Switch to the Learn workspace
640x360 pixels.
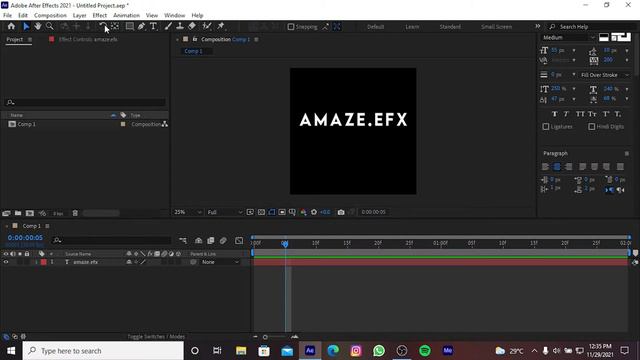(x=412, y=27)
